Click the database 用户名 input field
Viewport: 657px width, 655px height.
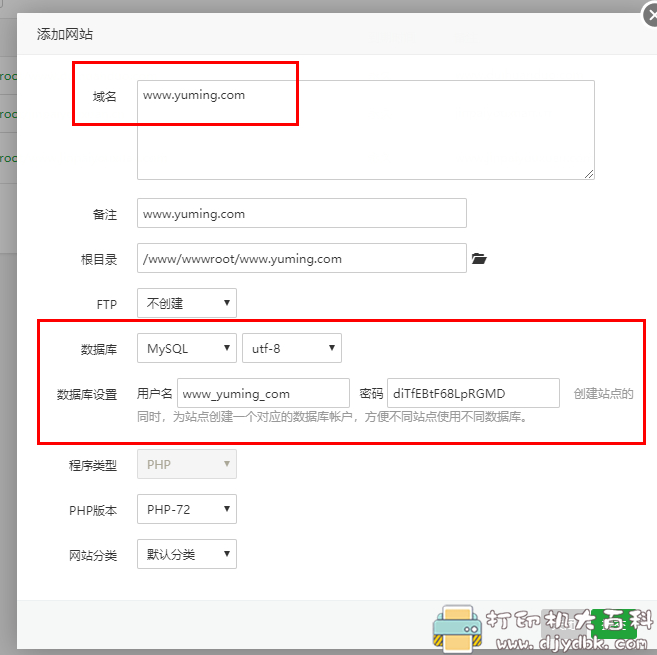264,393
